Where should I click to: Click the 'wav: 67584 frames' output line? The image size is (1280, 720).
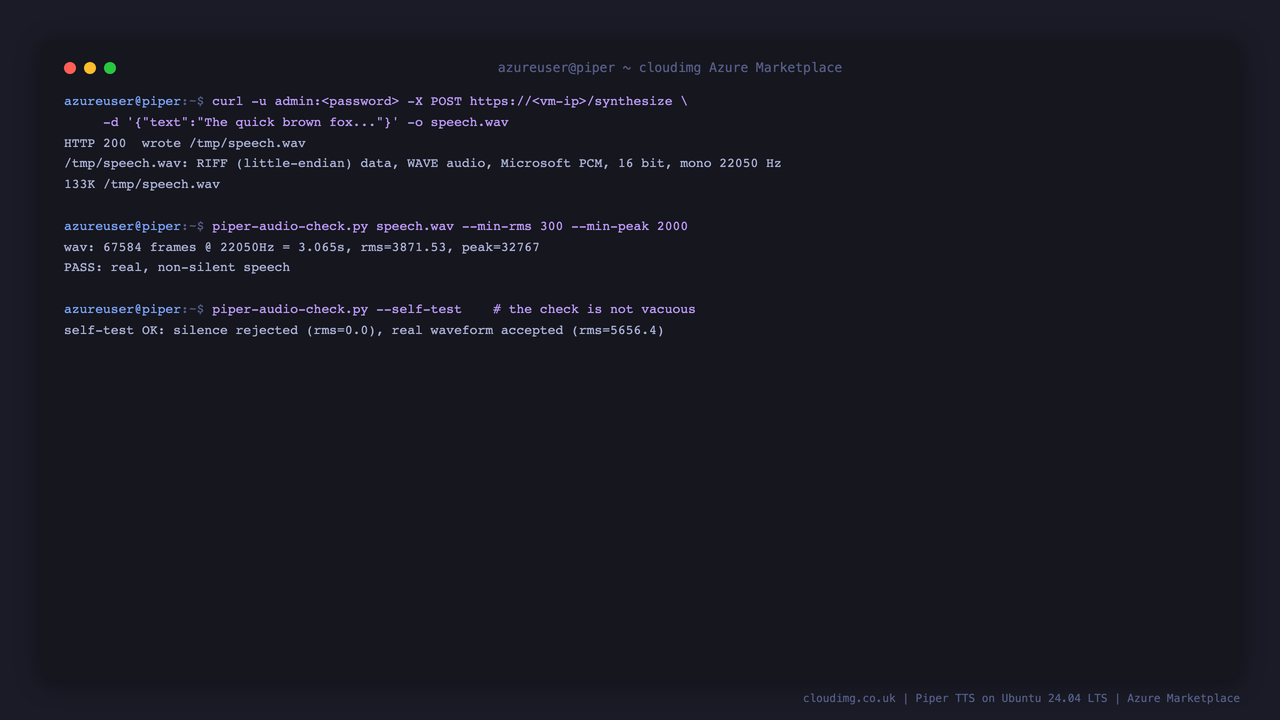click(302, 247)
